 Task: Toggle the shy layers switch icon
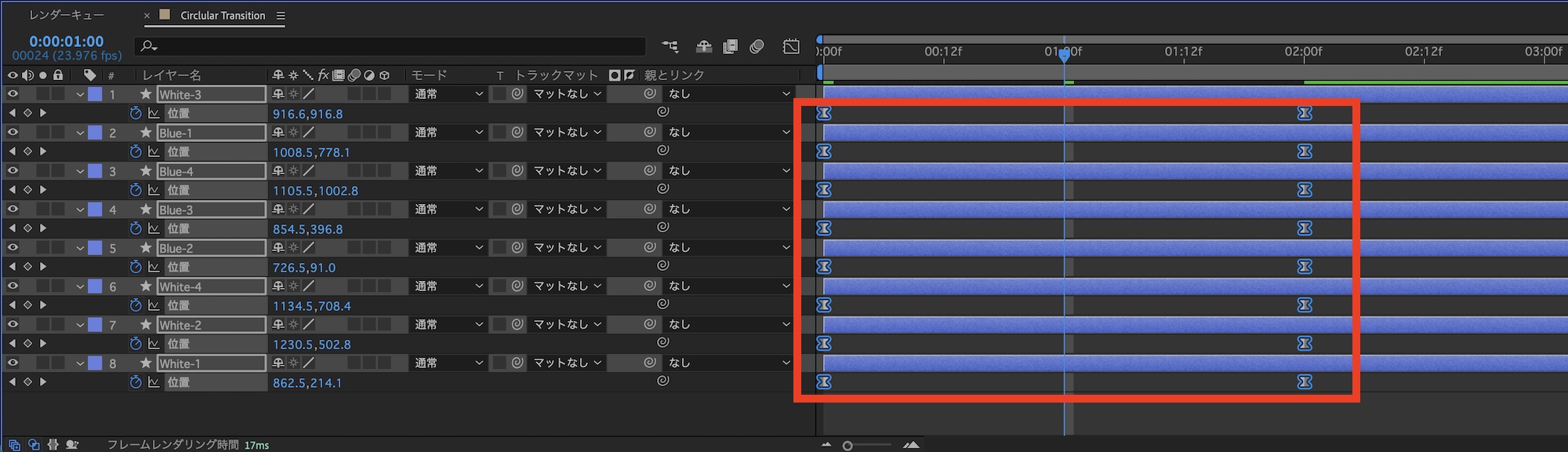tap(704, 47)
